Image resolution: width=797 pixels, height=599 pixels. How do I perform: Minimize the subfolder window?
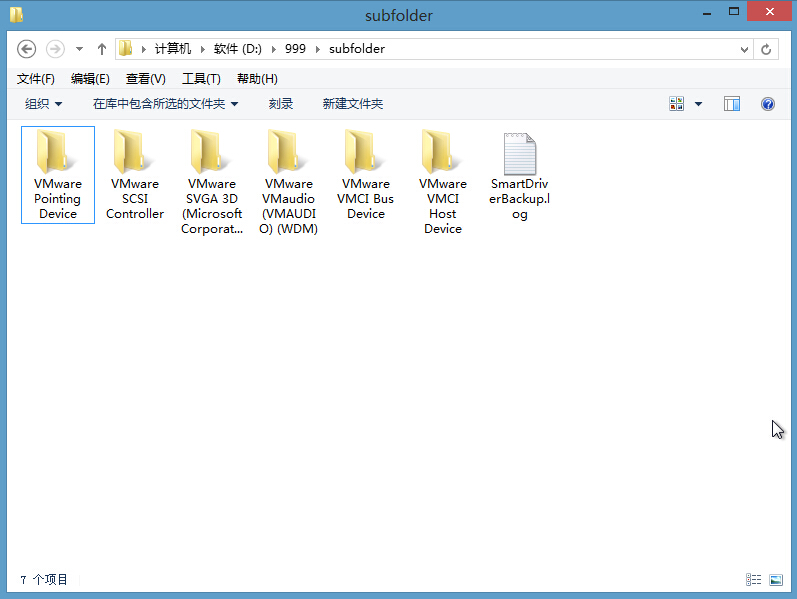[707, 12]
